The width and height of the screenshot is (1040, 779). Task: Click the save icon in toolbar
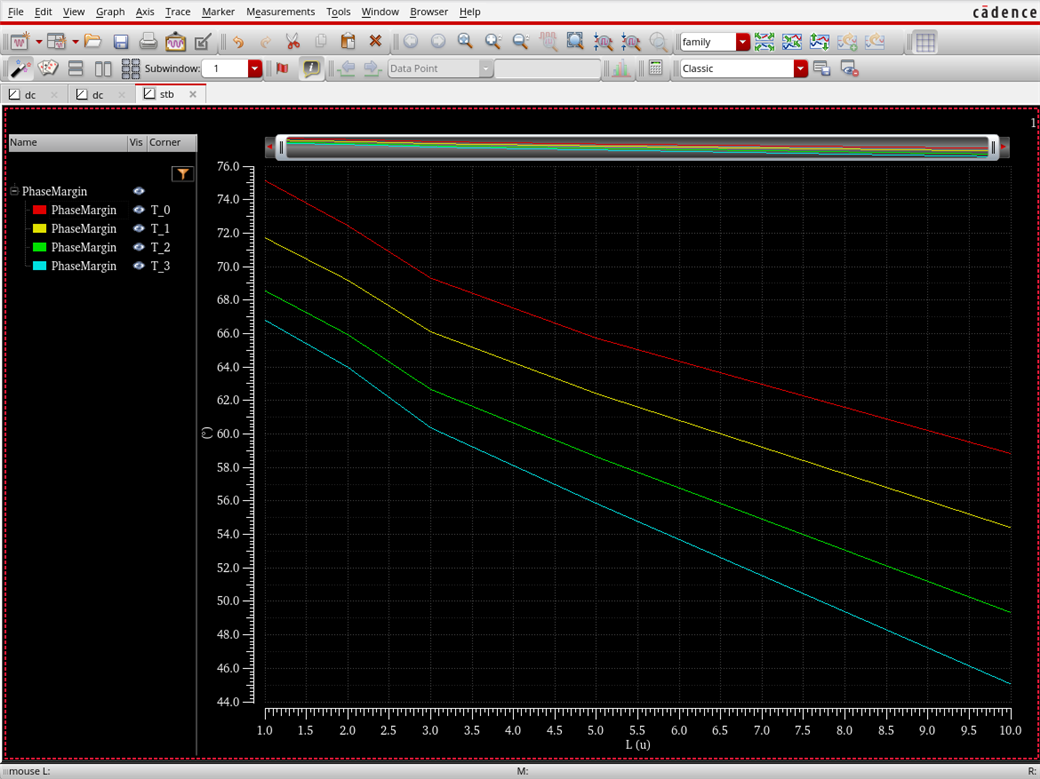coord(121,42)
